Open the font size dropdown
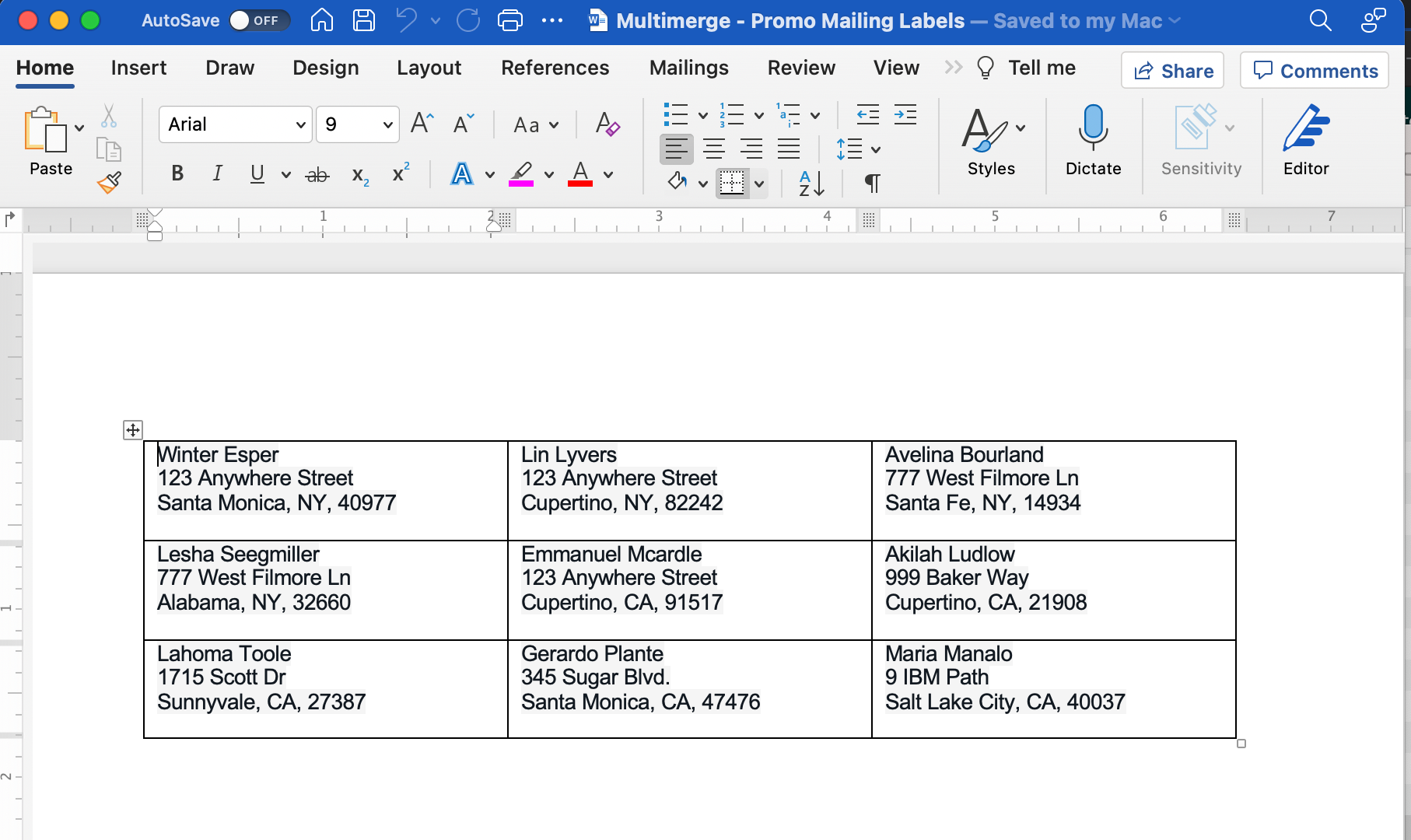The height and width of the screenshot is (840, 1411). pos(387,124)
